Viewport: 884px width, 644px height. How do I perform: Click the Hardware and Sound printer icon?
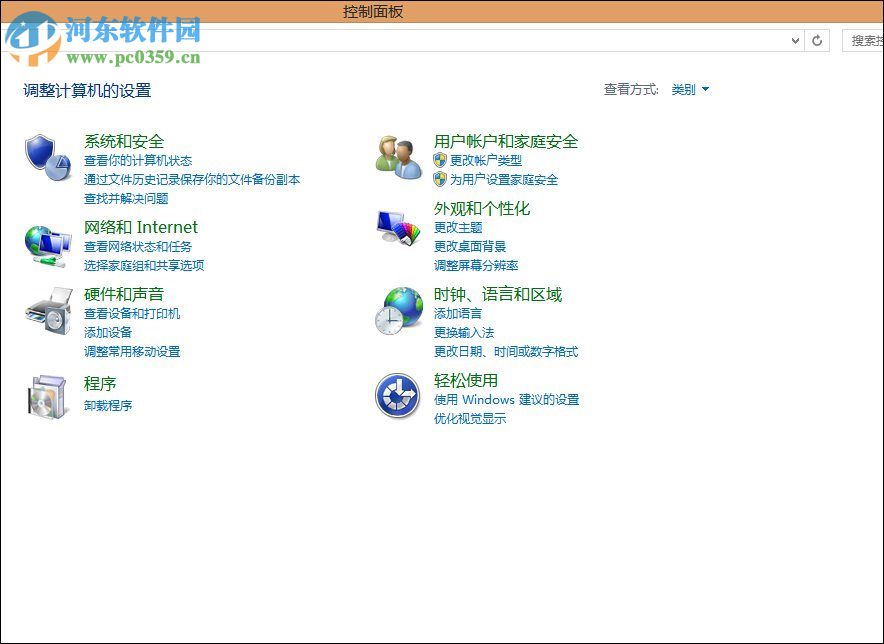click(x=47, y=314)
